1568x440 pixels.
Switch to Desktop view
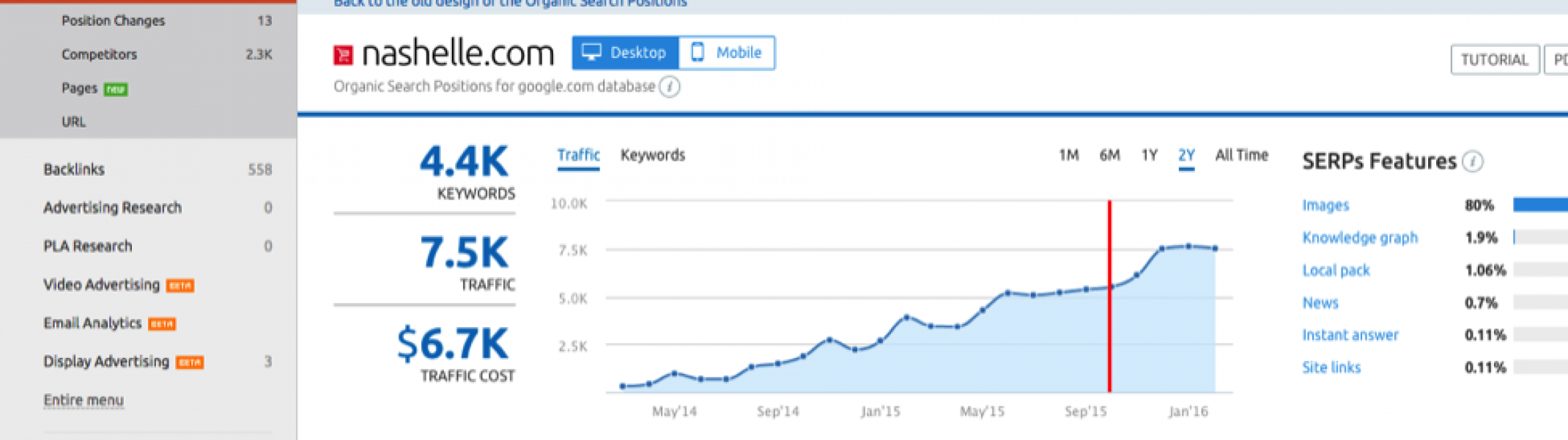[x=625, y=53]
